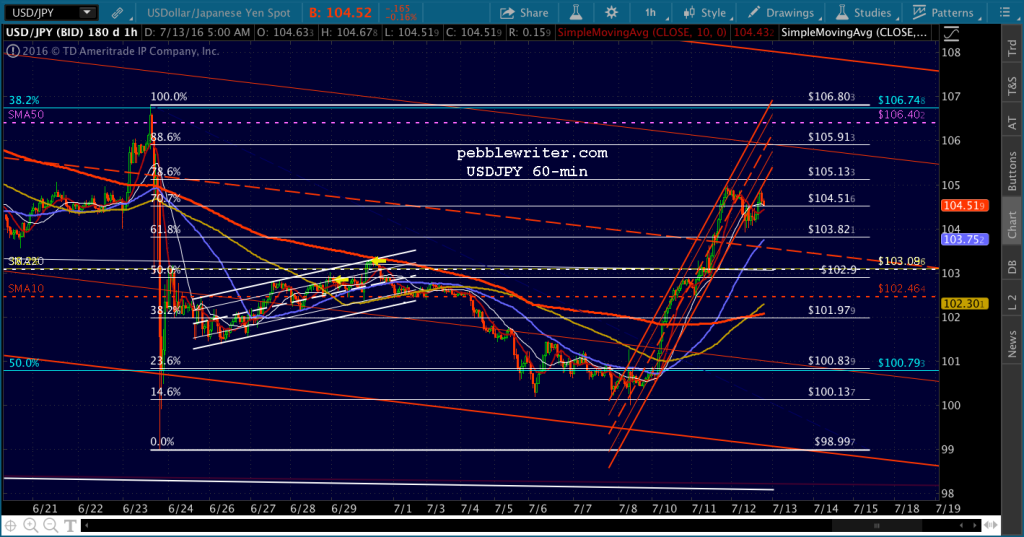Click the scroll-right arrow at scrollbar end

(x=977, y=525)
